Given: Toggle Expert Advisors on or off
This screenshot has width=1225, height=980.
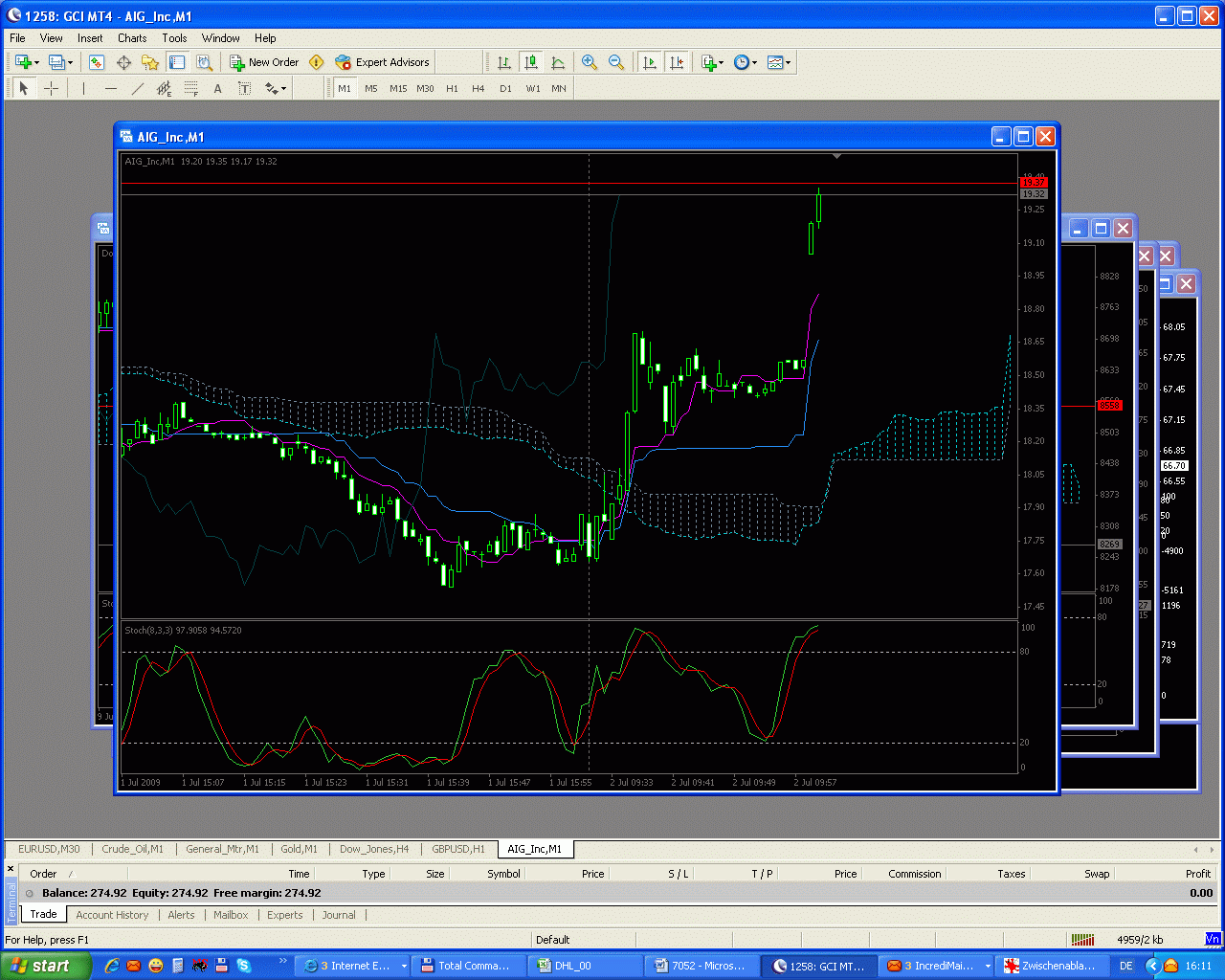Looking at the screenshot, I should point(383,62).
